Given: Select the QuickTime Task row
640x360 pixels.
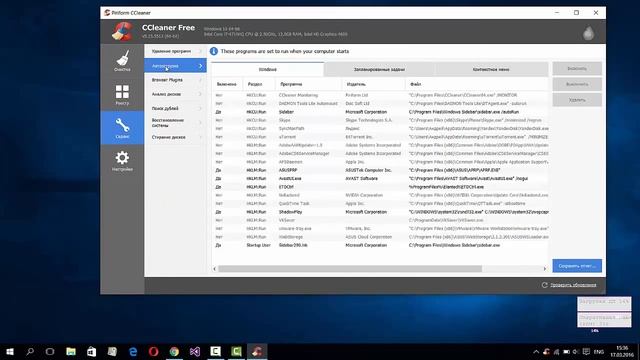Looking at the screenshot, I should click(380, 203).
